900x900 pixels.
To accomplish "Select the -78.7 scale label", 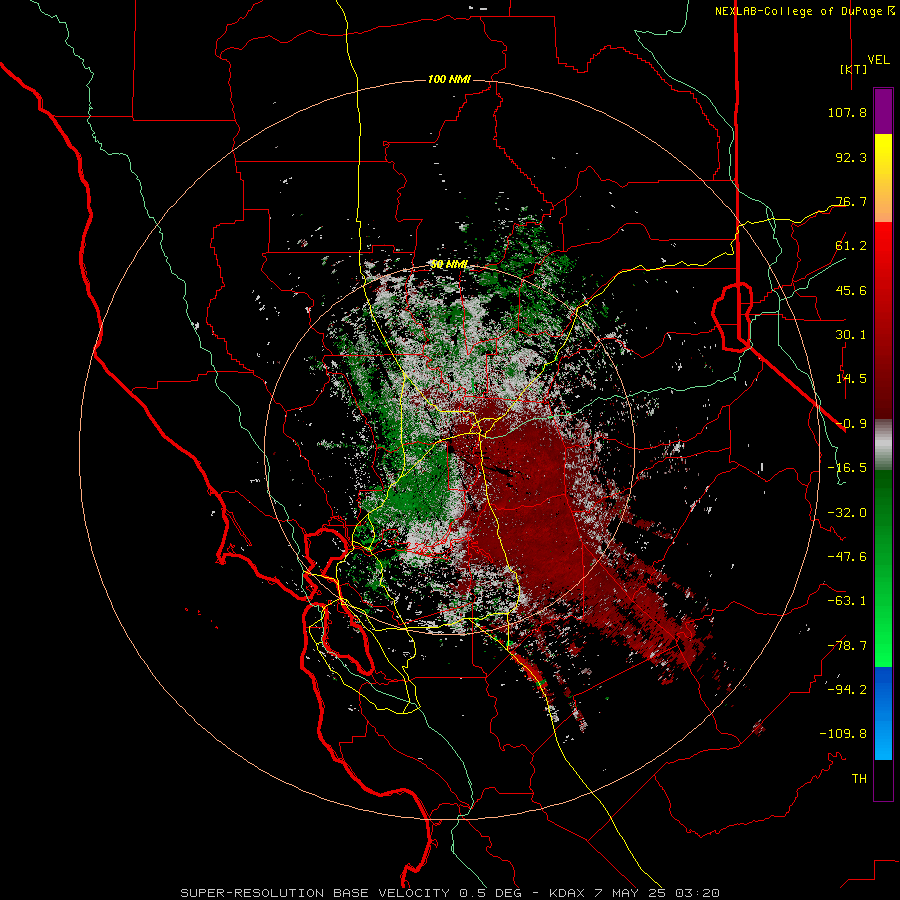I will click(847, 646).
